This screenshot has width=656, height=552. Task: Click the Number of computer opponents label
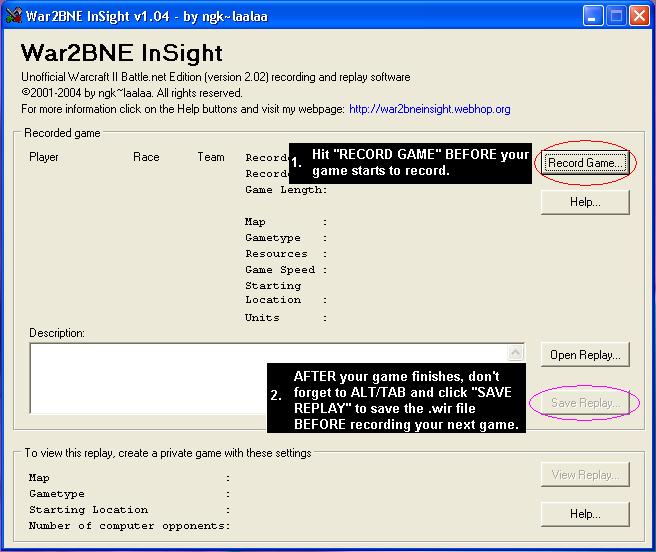click(x=129, y=526)
